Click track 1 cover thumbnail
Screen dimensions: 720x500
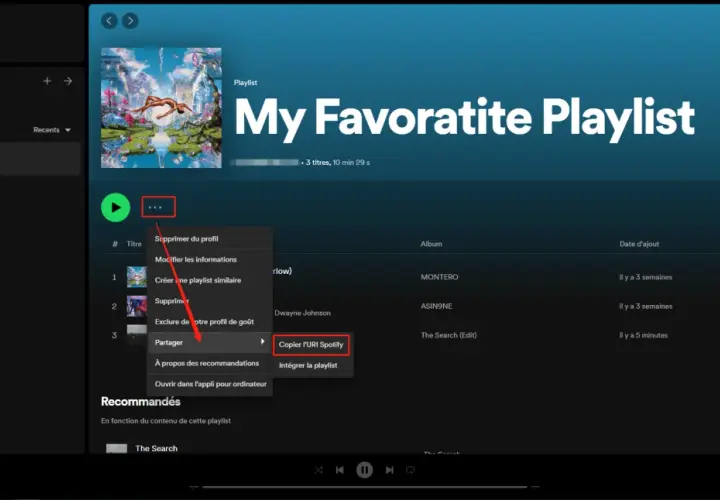pyautogui.click(x=137, y=277)
